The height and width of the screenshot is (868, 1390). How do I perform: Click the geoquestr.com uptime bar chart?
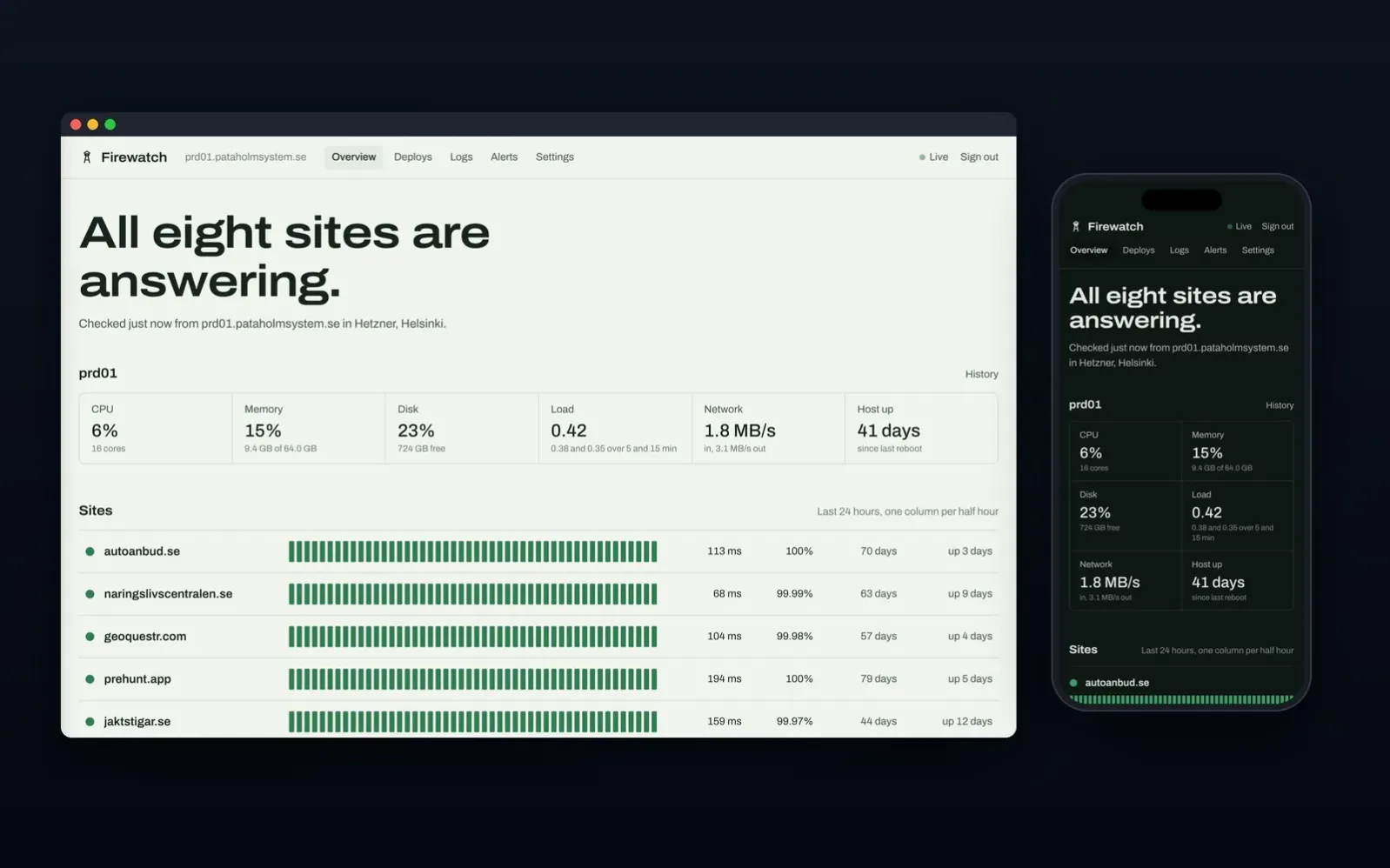(472, 637)
